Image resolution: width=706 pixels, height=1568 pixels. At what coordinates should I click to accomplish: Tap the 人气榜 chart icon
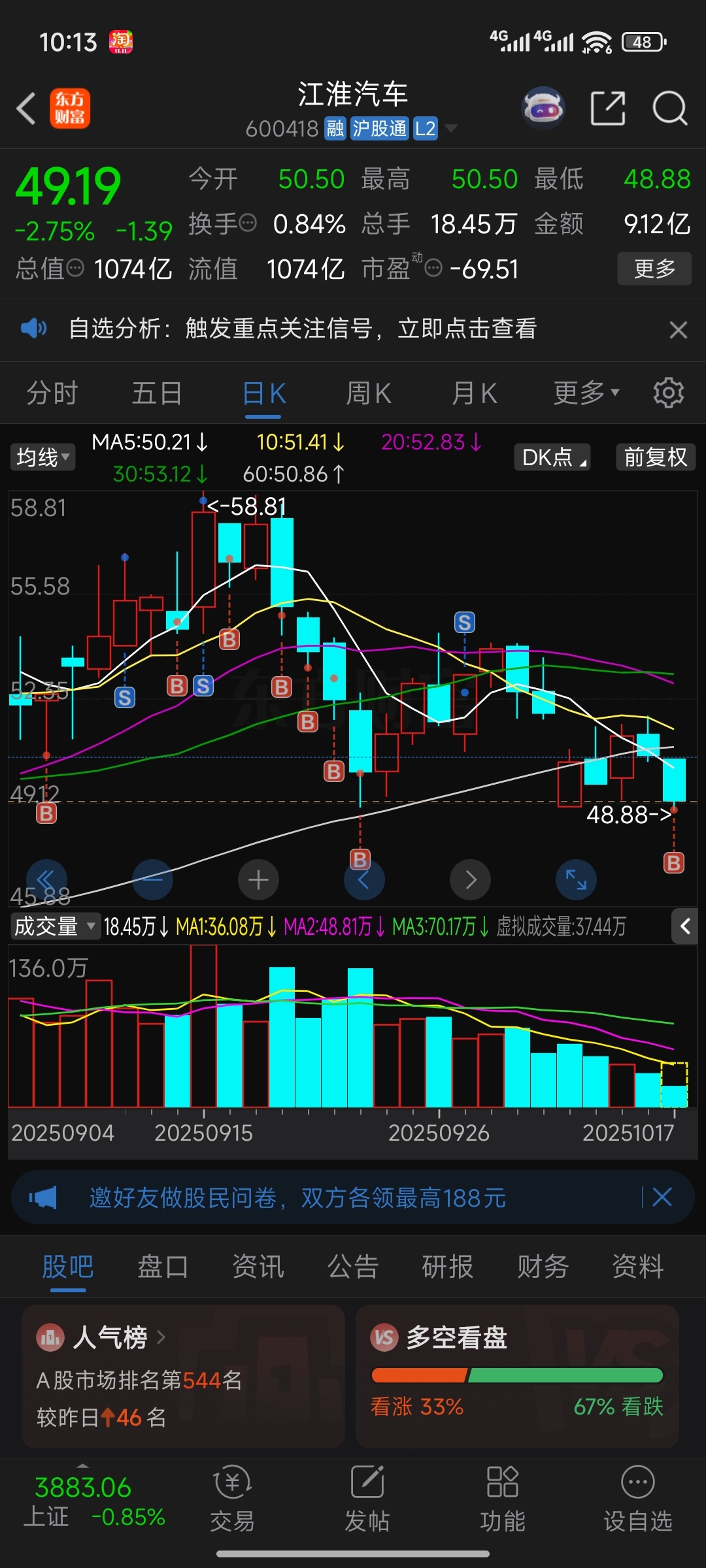50,1337
